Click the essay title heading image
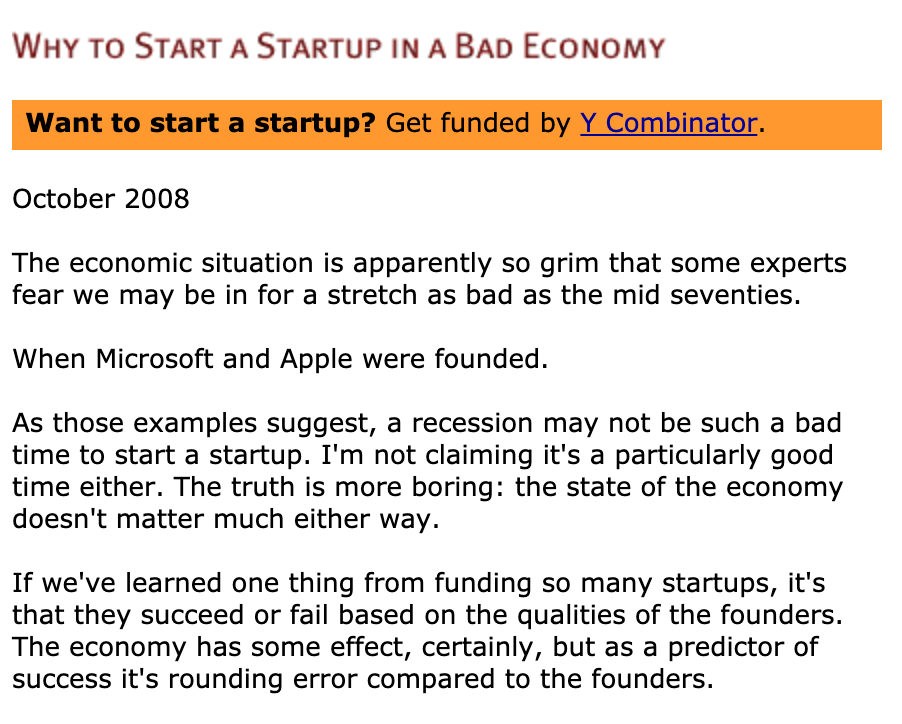Screen dimensions: 902x724 click(x=338, y=46)
